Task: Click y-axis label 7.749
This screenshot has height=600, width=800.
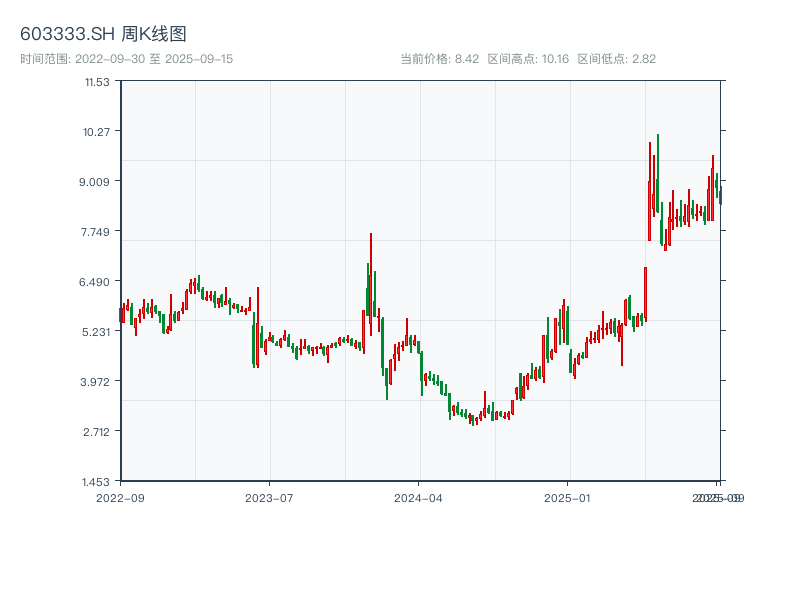Action: pyautogui.click(x=94, y=232)
